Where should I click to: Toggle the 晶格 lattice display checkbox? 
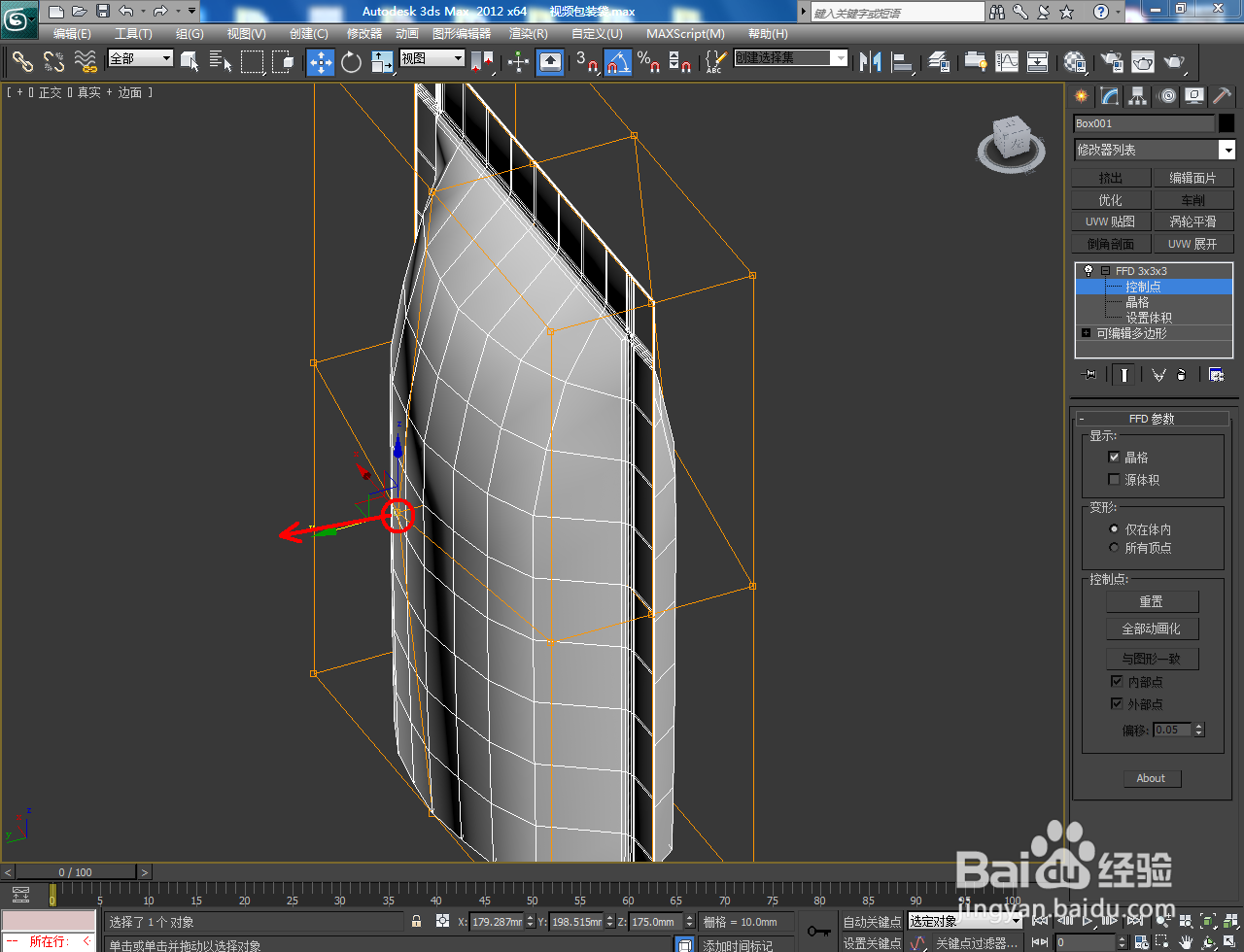tap(1114, 457)
